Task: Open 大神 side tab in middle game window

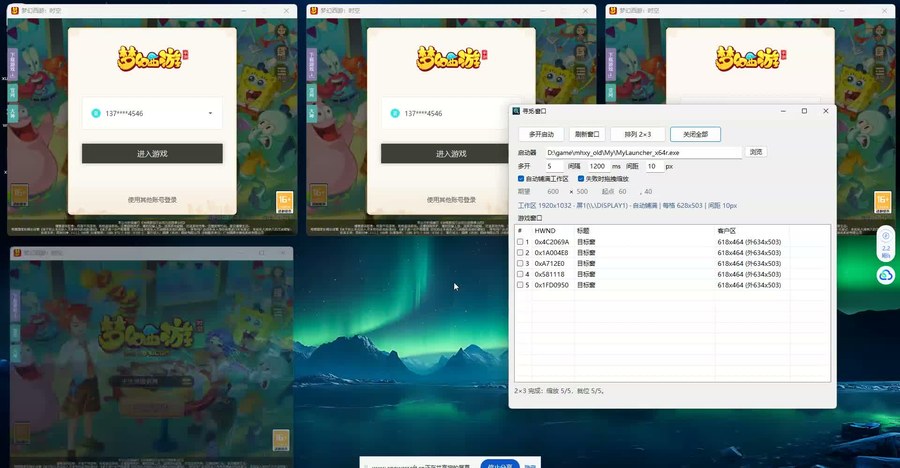Action: [312, 113]
